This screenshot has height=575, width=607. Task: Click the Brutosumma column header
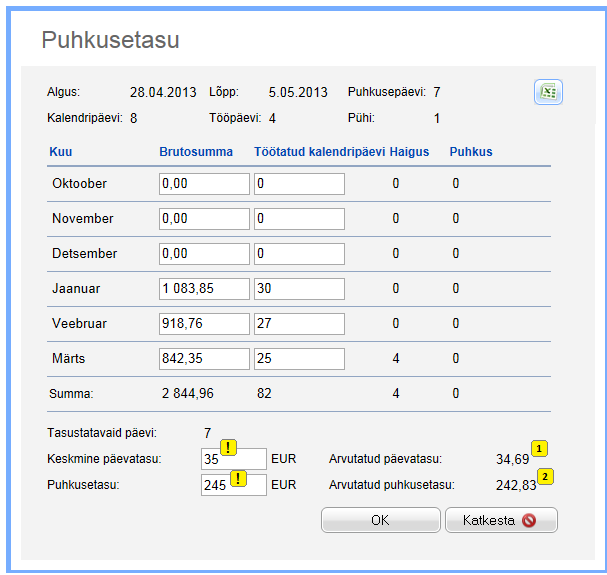[x=196, y=152]
